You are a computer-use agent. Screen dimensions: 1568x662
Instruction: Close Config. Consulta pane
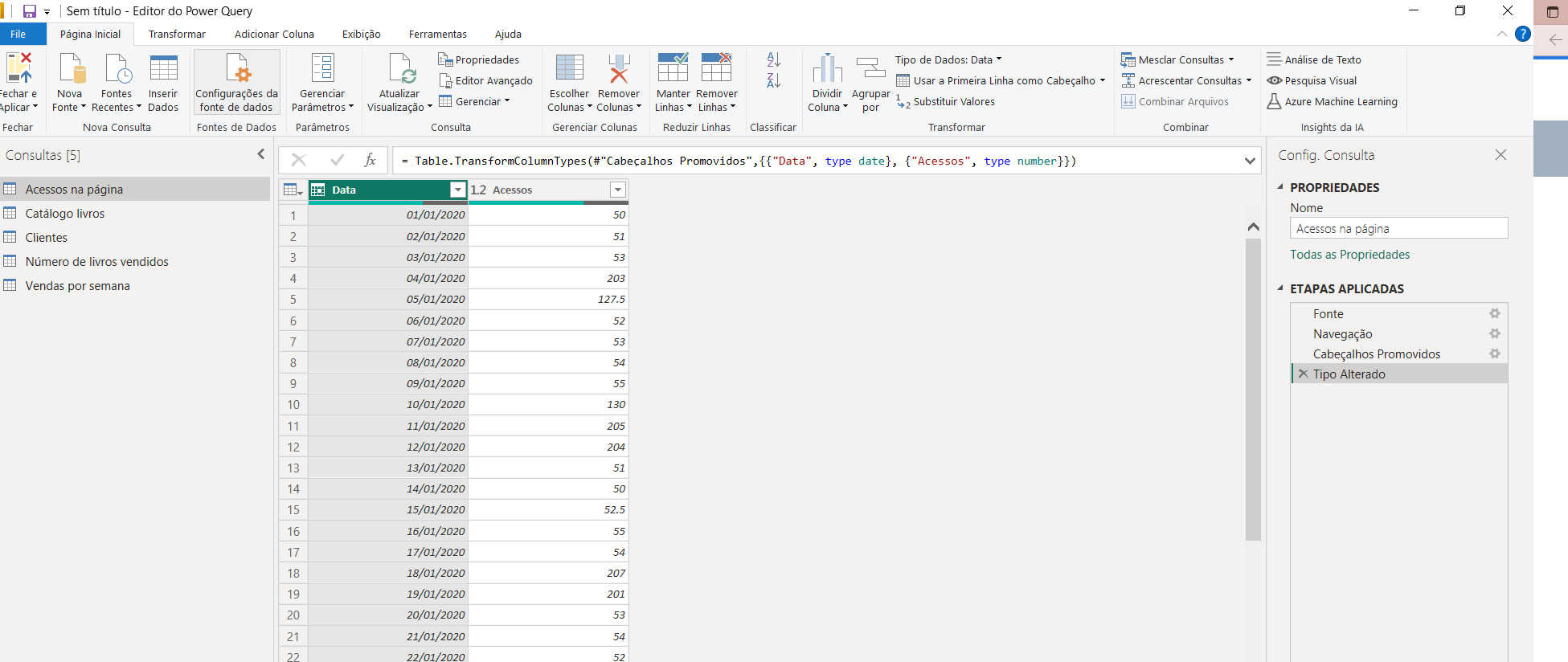tap(1500, 154)
